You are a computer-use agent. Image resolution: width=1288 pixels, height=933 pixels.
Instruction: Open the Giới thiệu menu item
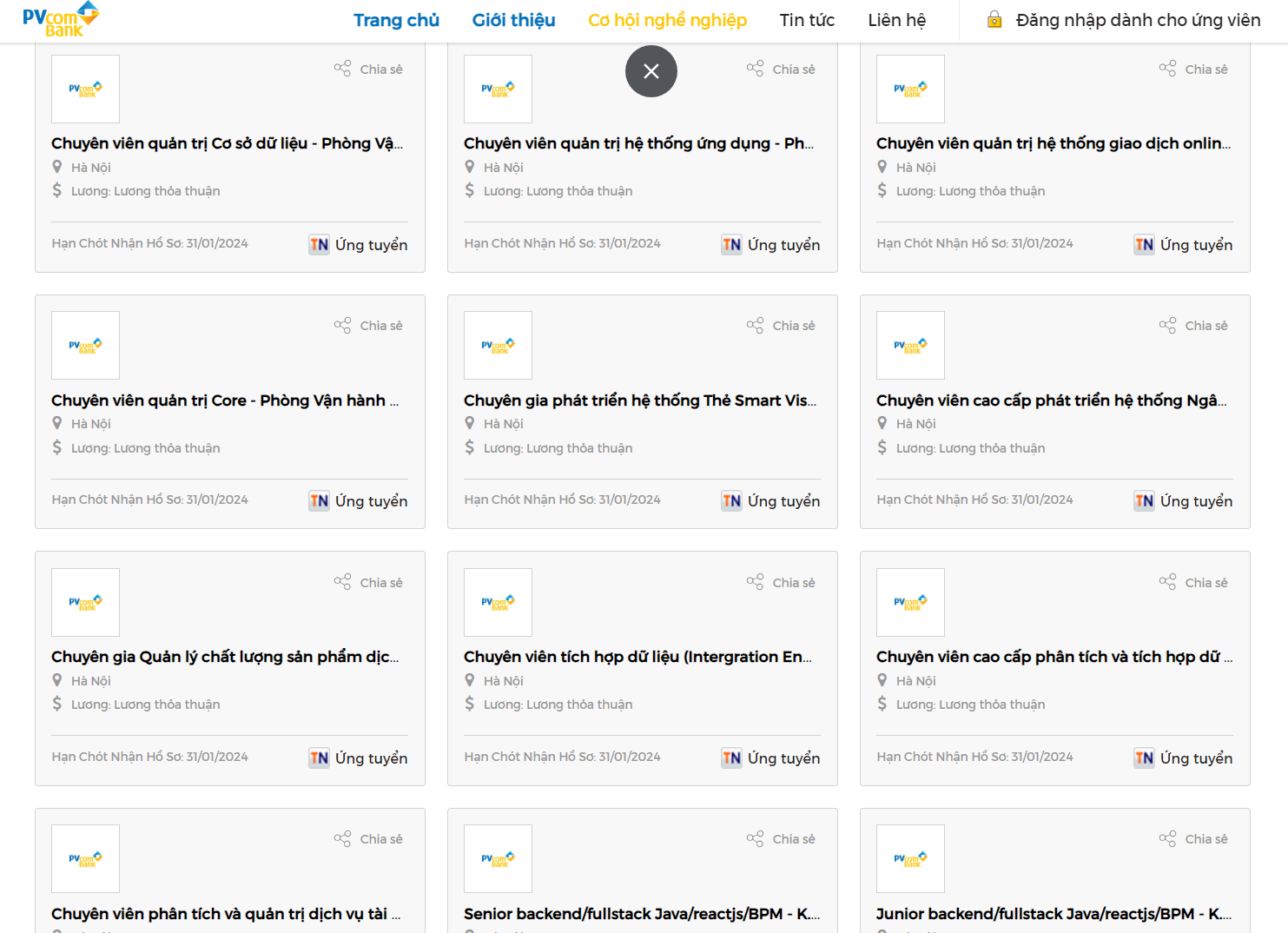[x=513, y=20]
